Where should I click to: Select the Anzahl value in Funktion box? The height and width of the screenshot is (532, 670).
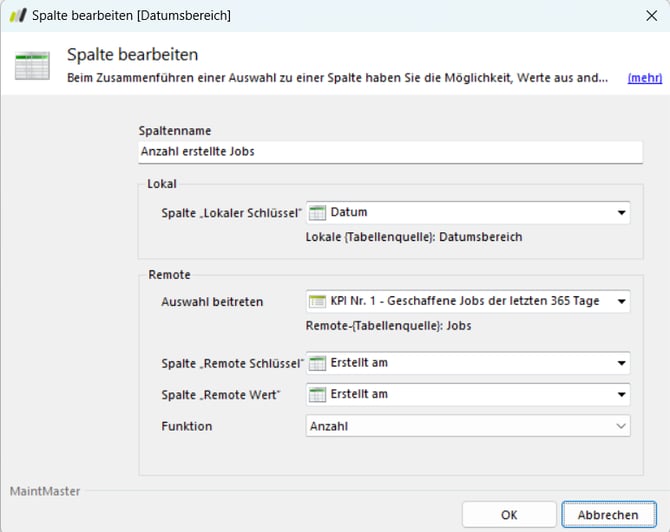332,426
